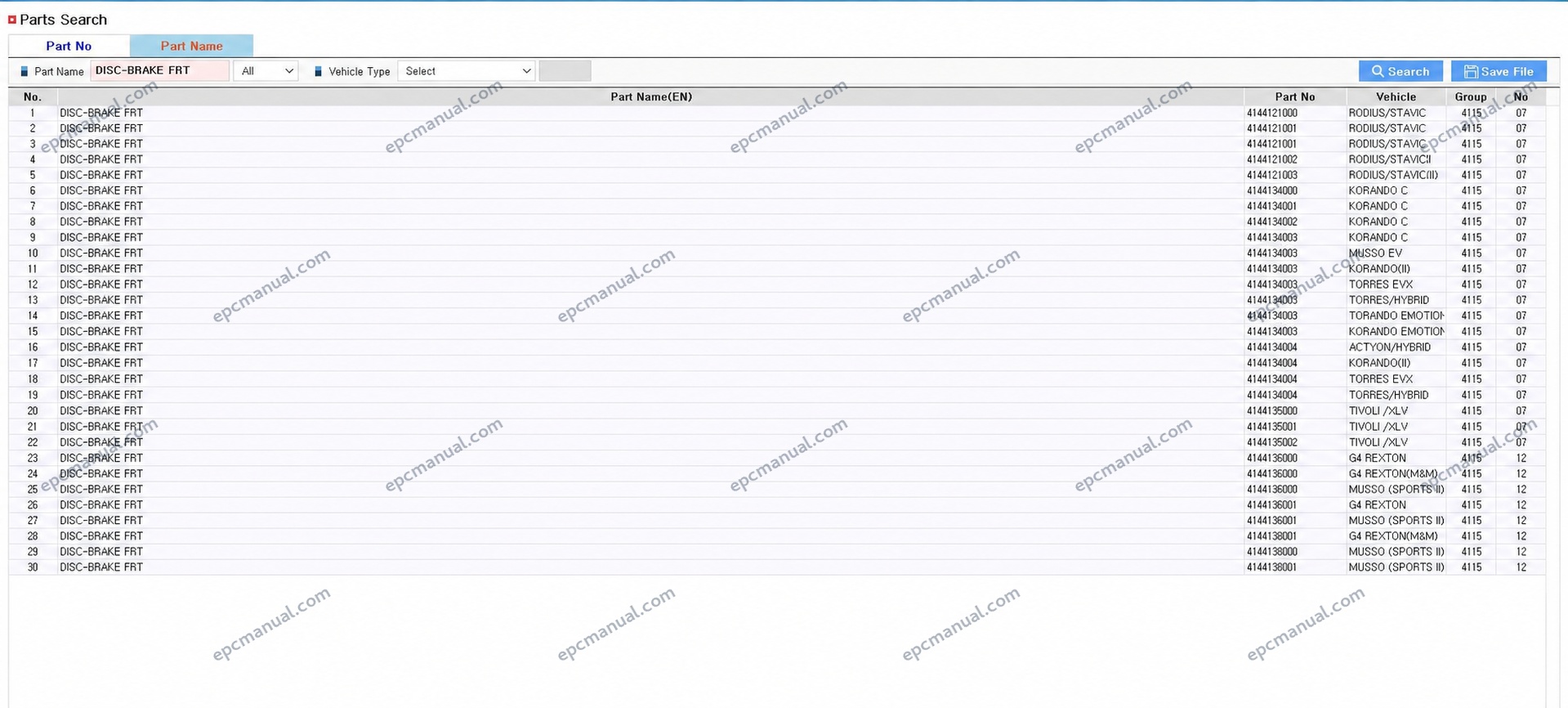The image size is (1568, 708).
Task: Switch to the Part No tab
Action: coord(69,46)
